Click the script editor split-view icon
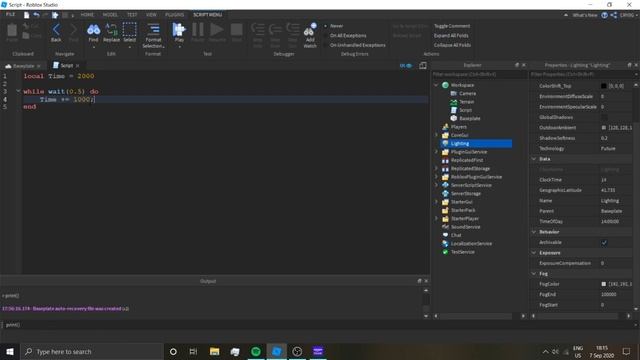 [x=423, y=65]
